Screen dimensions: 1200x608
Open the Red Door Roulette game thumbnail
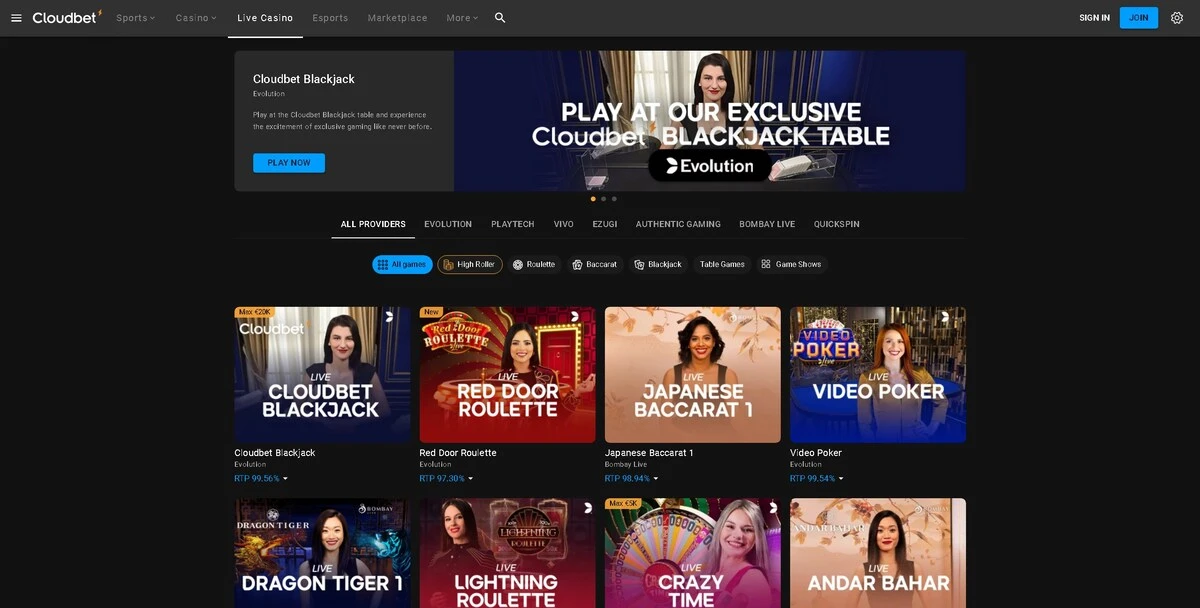pyautogui.click(x=507, y=374)
